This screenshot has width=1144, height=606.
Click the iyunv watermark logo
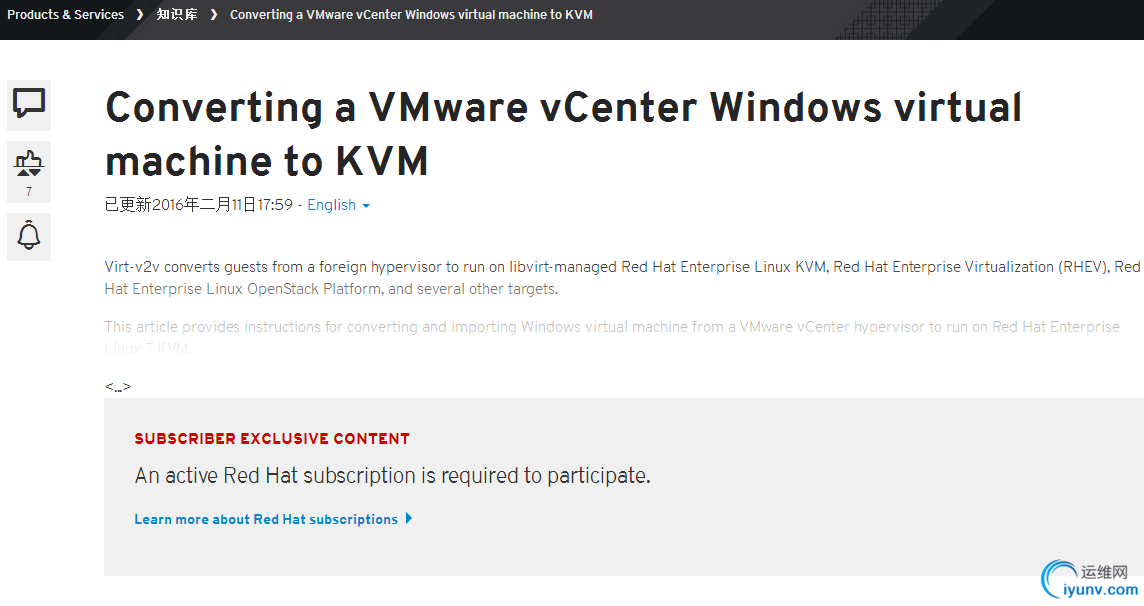click(x=1089, y=580)
